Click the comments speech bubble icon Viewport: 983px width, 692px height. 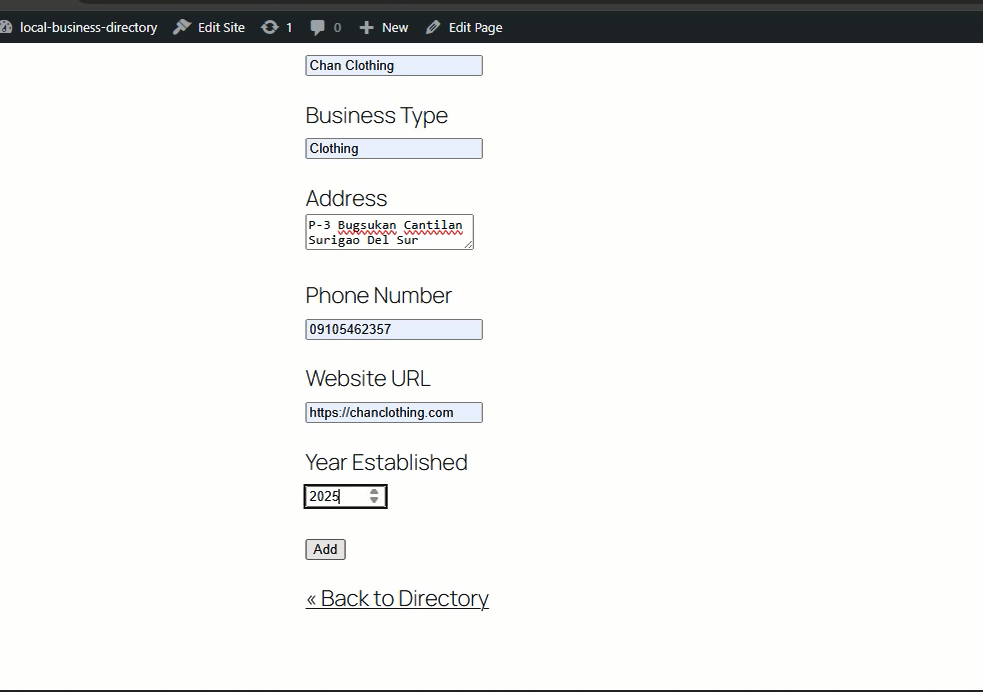(318, 27)
